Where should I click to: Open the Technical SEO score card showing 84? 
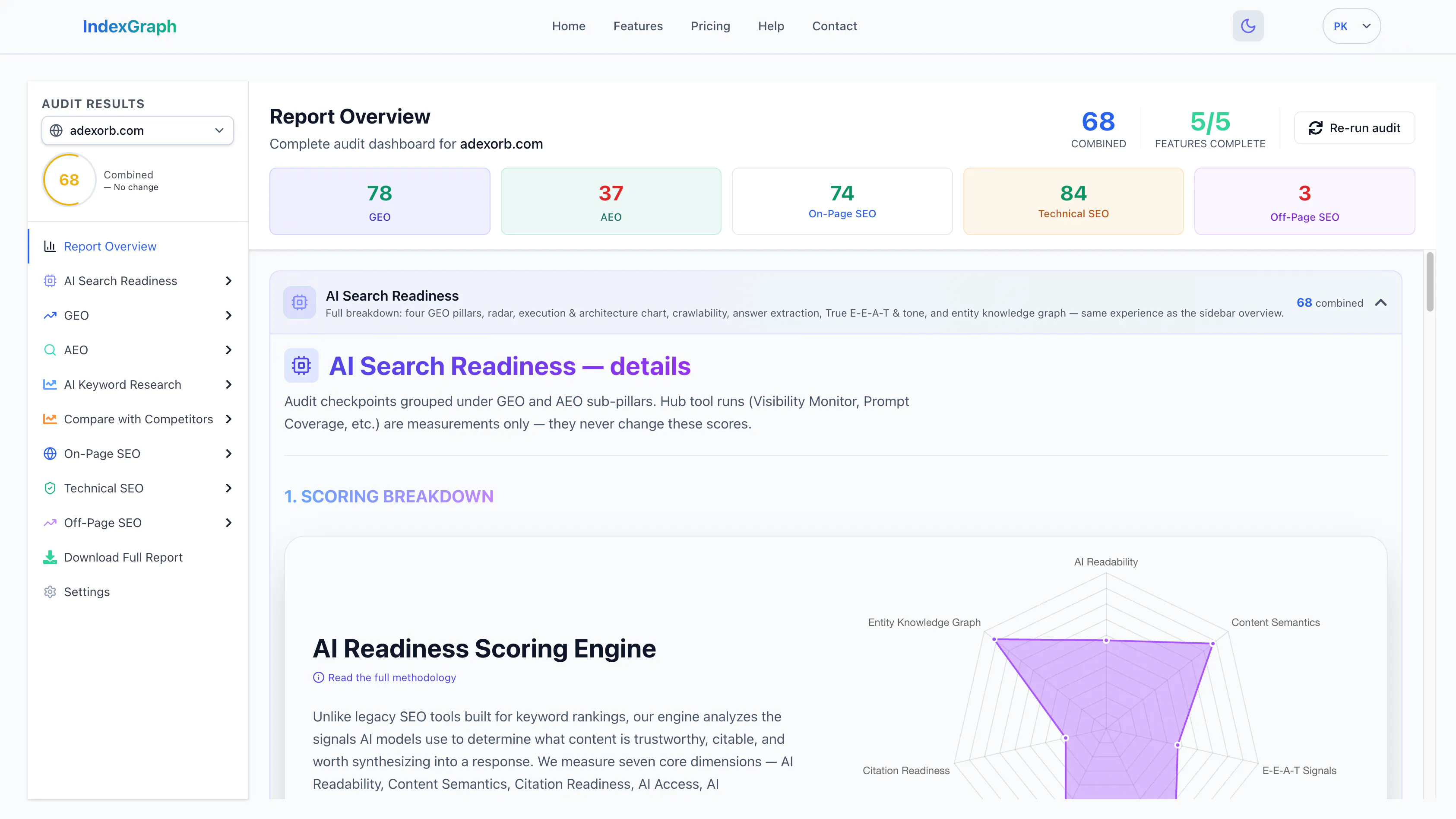[x=1073, y=201]
